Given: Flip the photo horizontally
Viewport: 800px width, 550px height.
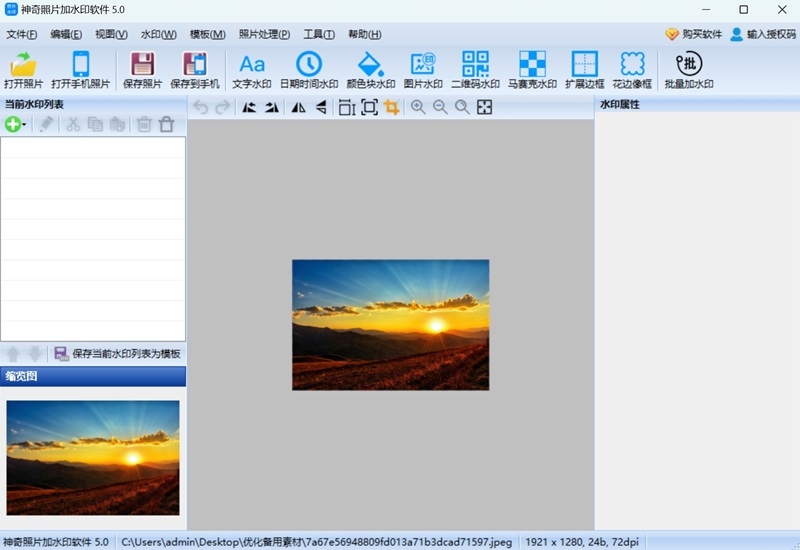Looking at the screenshot, I should (x=298, y=107).
